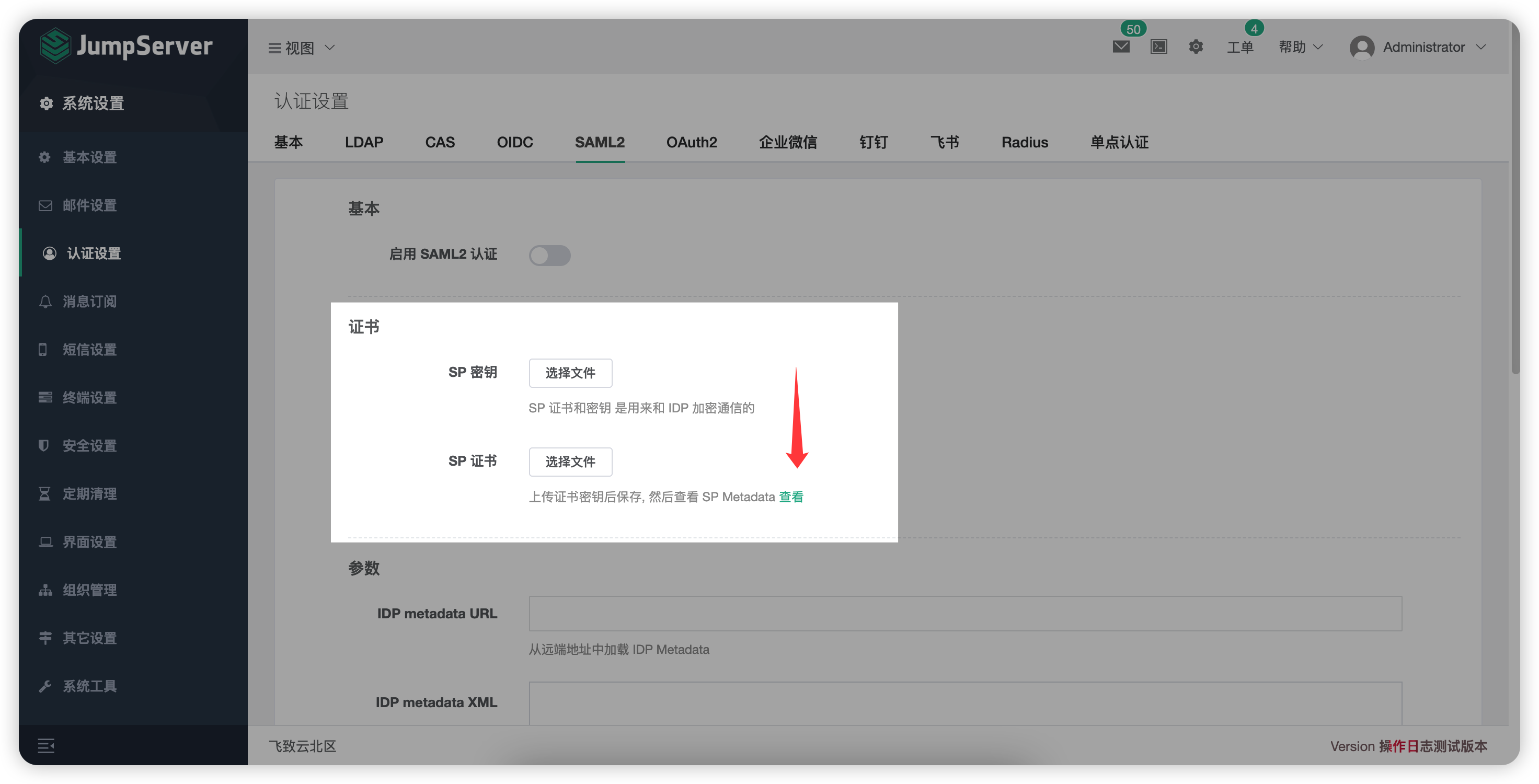Open system settings gear in top bar
This screenshot has height=784, width=1539.
(1196, 47)
